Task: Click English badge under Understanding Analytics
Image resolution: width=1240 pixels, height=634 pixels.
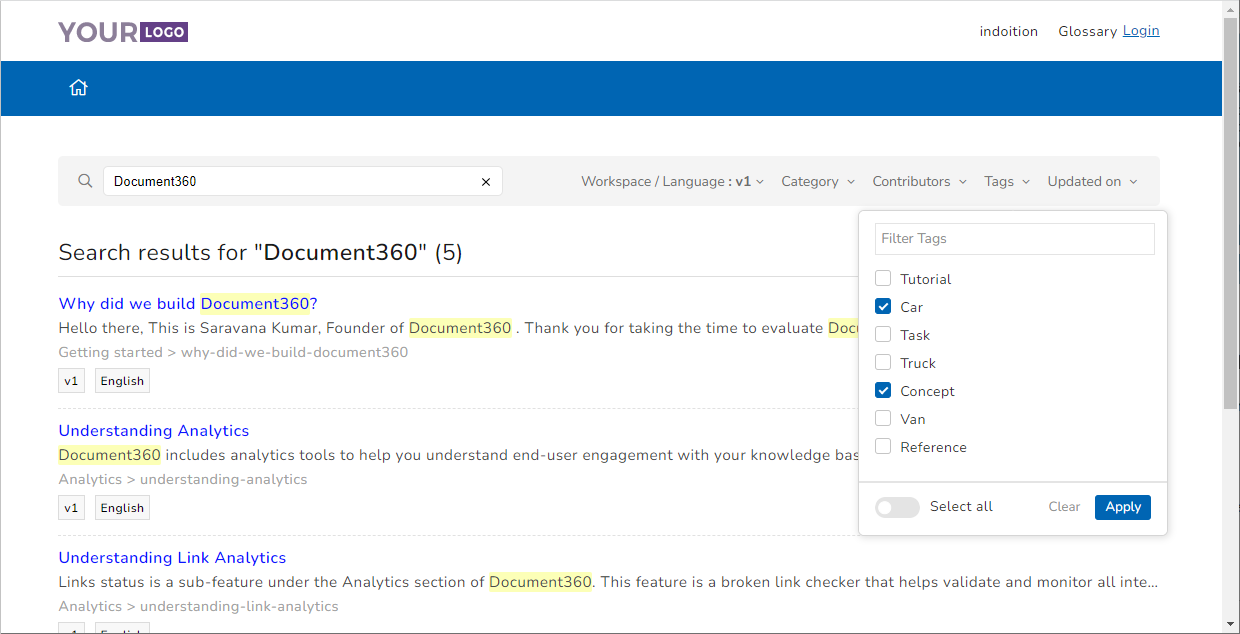Action: (122, 507)
